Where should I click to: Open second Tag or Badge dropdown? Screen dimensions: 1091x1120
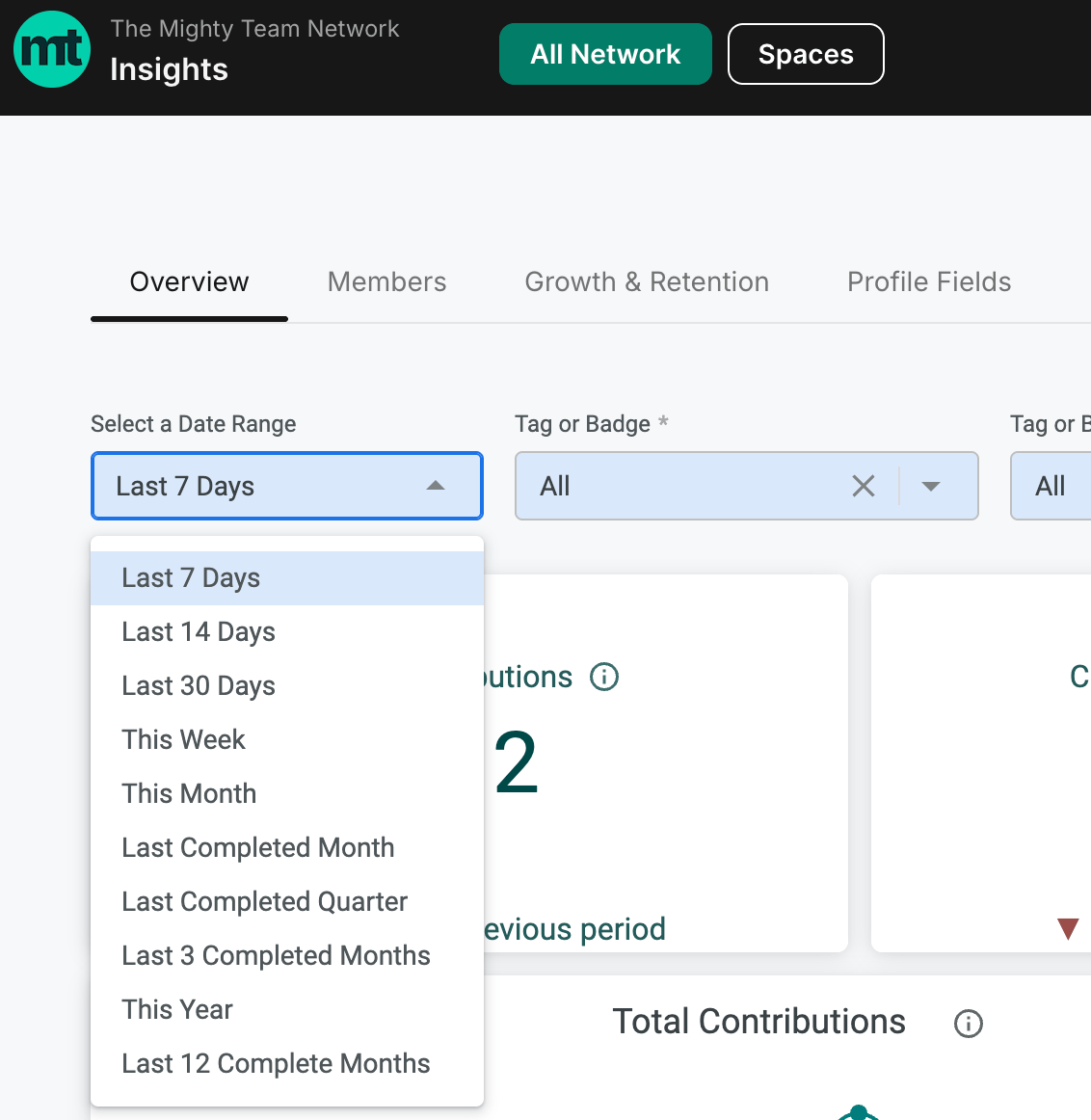pyautogui.click(x=1051, y=486)
